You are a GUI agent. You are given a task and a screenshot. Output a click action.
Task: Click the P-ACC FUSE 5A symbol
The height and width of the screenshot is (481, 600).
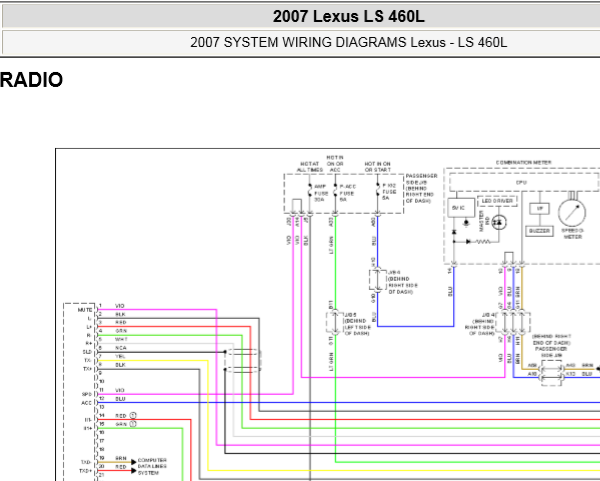335,191
